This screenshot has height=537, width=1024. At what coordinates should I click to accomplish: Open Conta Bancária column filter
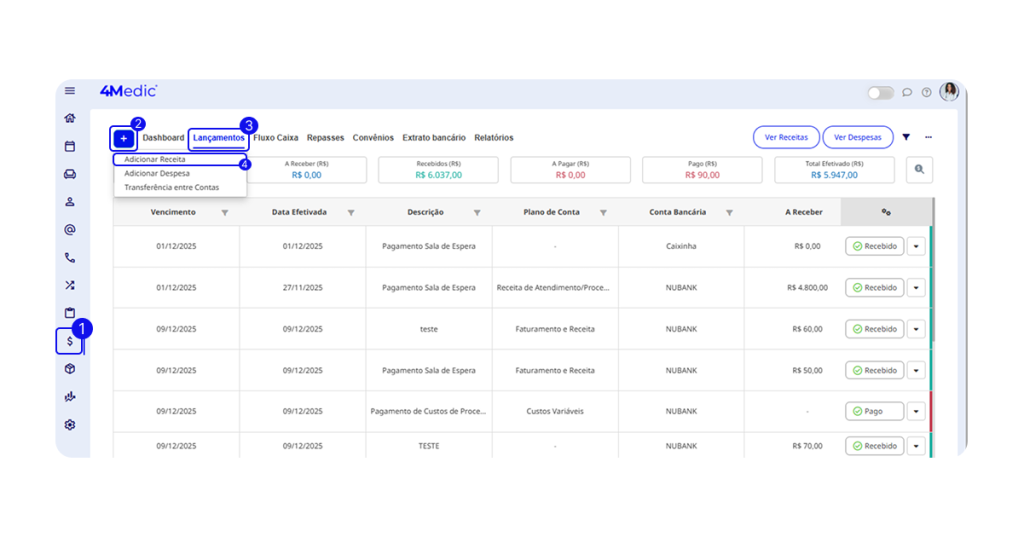click(x=729, y=212)
